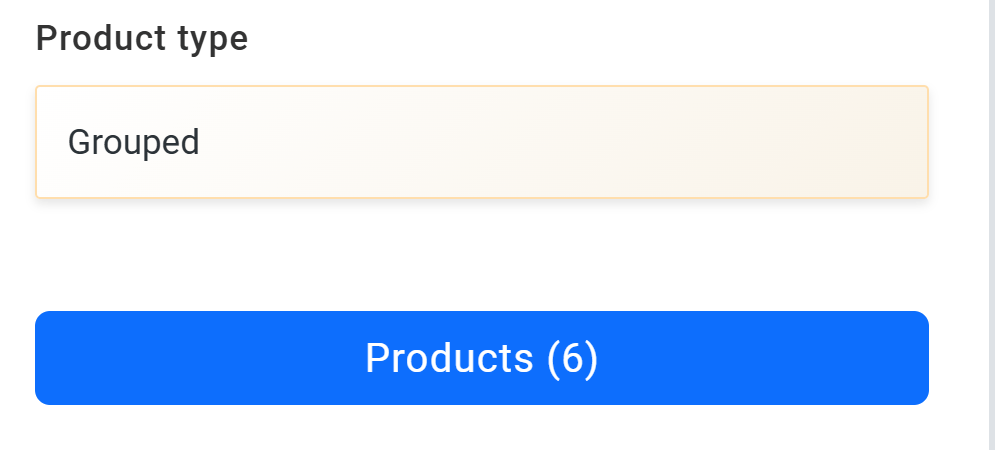
Task: Activate the Grouped selection field
Action: pos(482,142)
